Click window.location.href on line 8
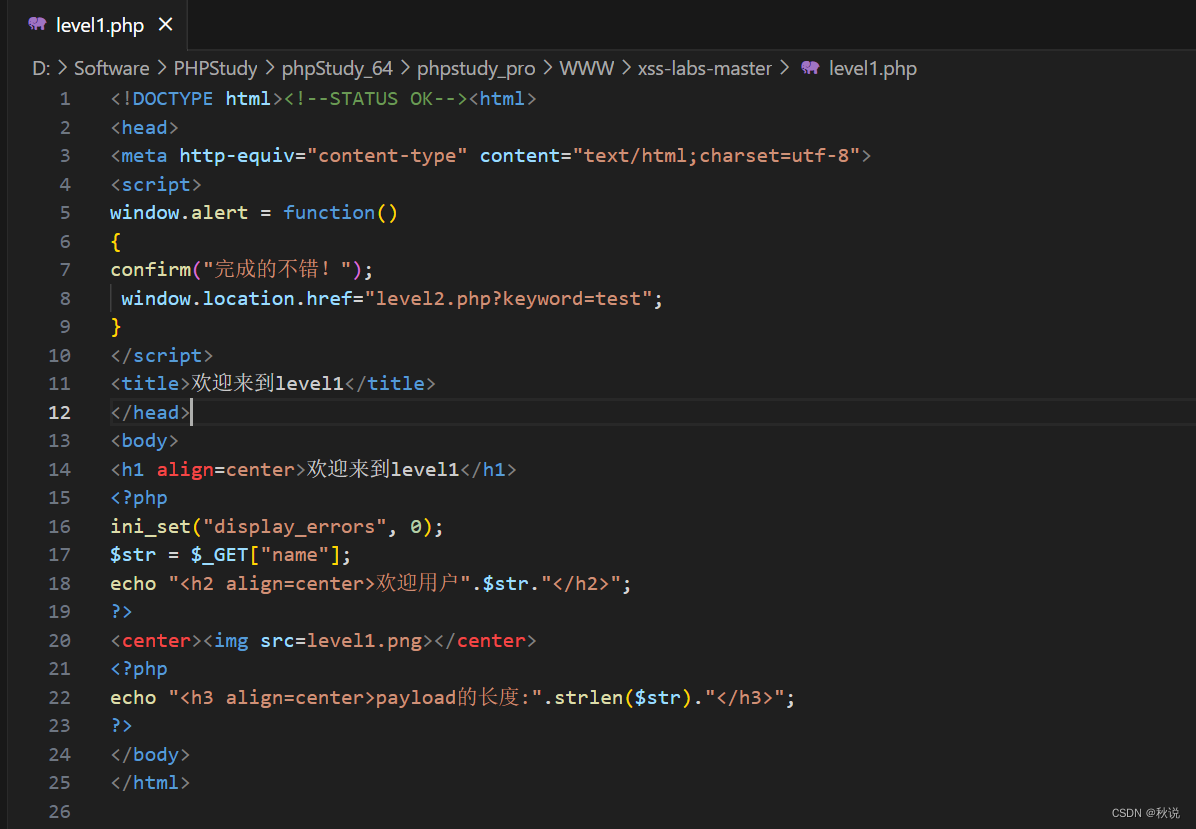Screen dimensions: 1196x829 [236, 299]
